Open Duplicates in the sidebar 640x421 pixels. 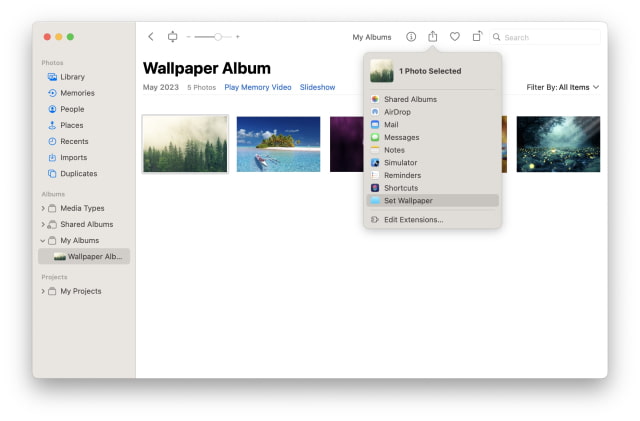(78, 174)
